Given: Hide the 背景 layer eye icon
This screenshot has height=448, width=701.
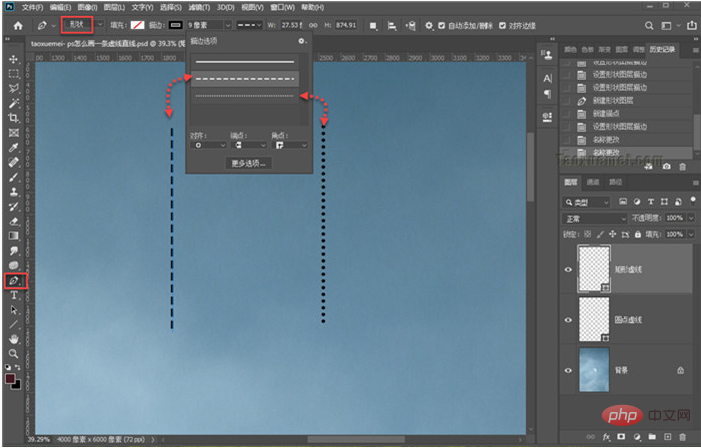Looking at the screenshot, I should (x=568, y=370).
